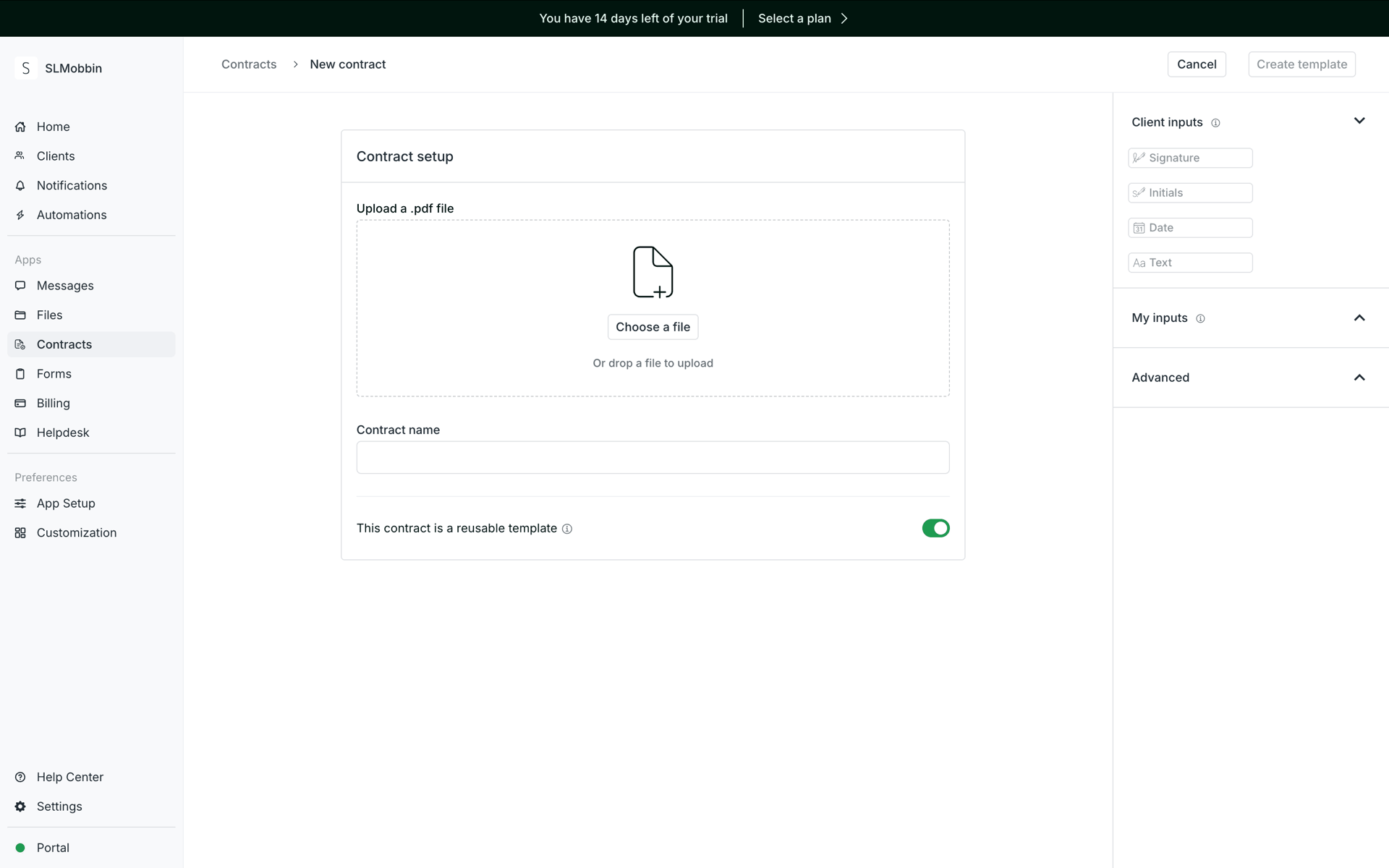Image resolution: width=1389 pixels, height=868 pixels.
Task: Expand the My inputs section chevron
Action: point(1359,318)
